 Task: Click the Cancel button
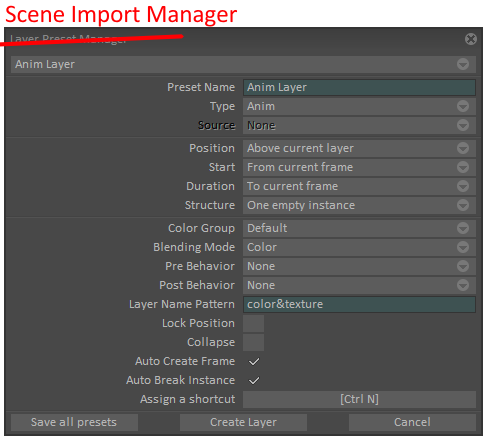[412, 422]
